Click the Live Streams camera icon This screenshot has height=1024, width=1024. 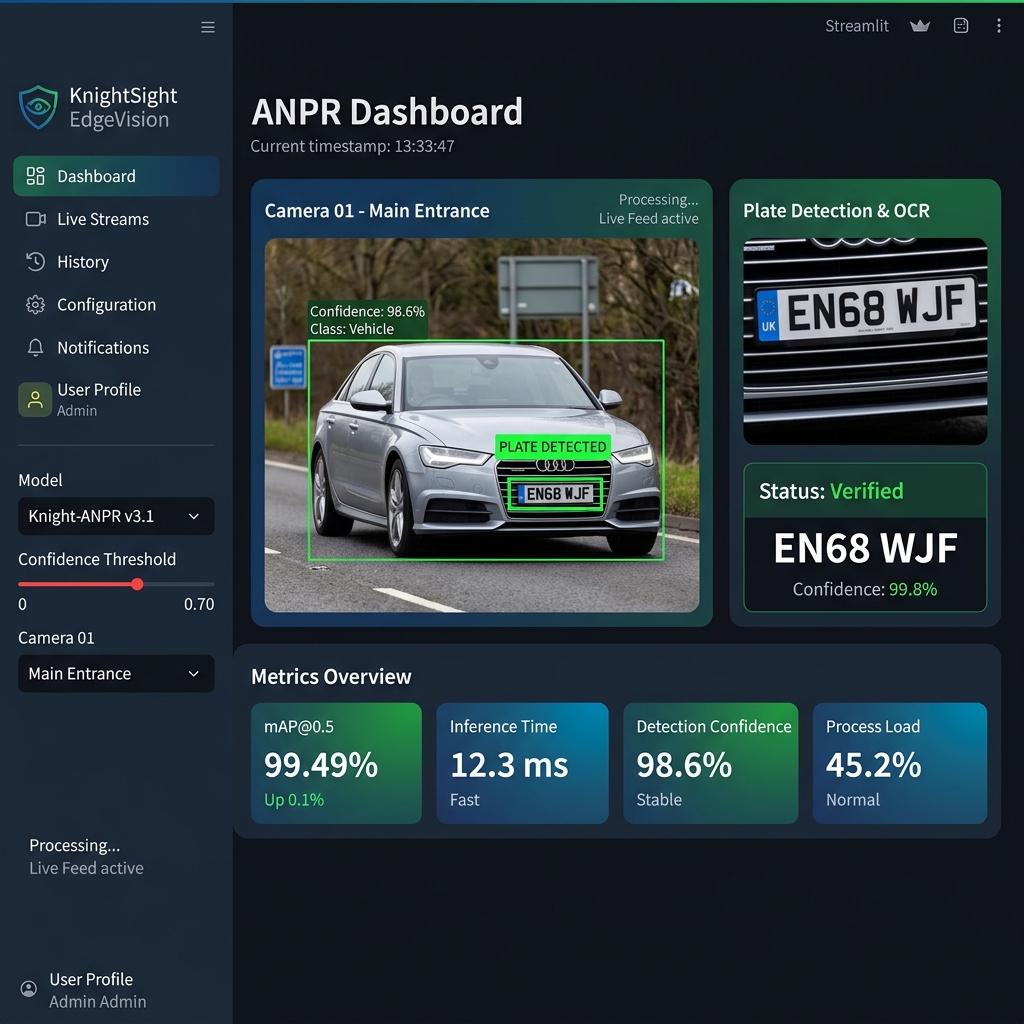(35, 219)
